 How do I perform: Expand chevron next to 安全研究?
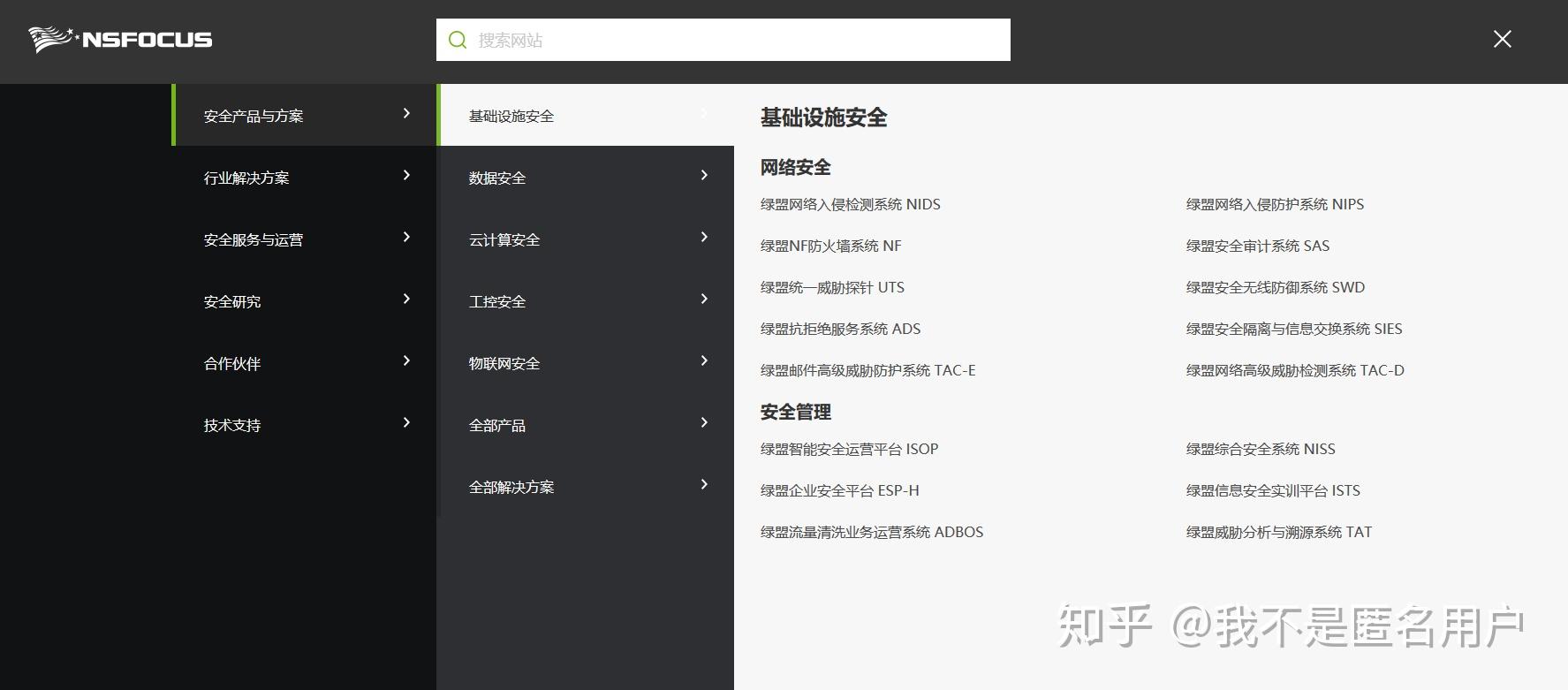point(406,299)
